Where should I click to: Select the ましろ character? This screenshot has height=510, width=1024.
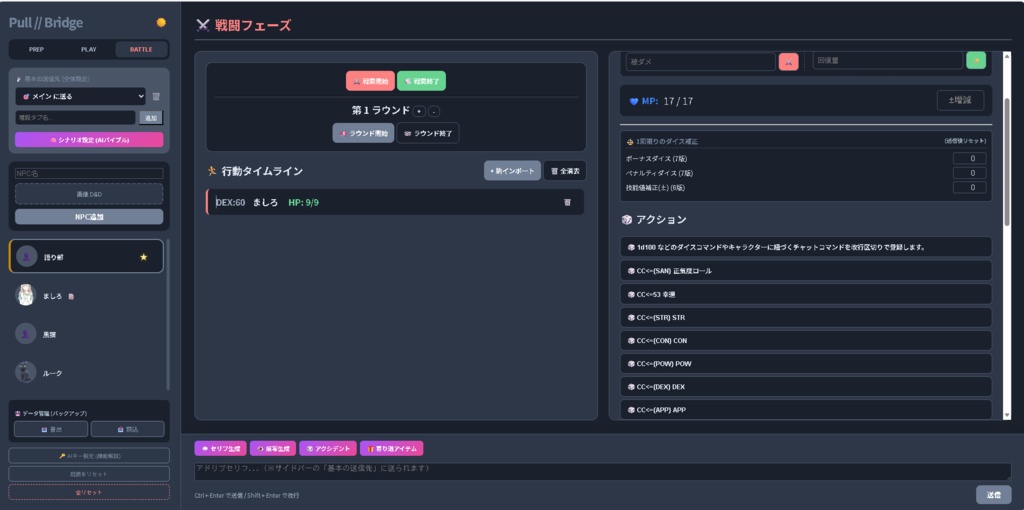click(x=86, y=296)
